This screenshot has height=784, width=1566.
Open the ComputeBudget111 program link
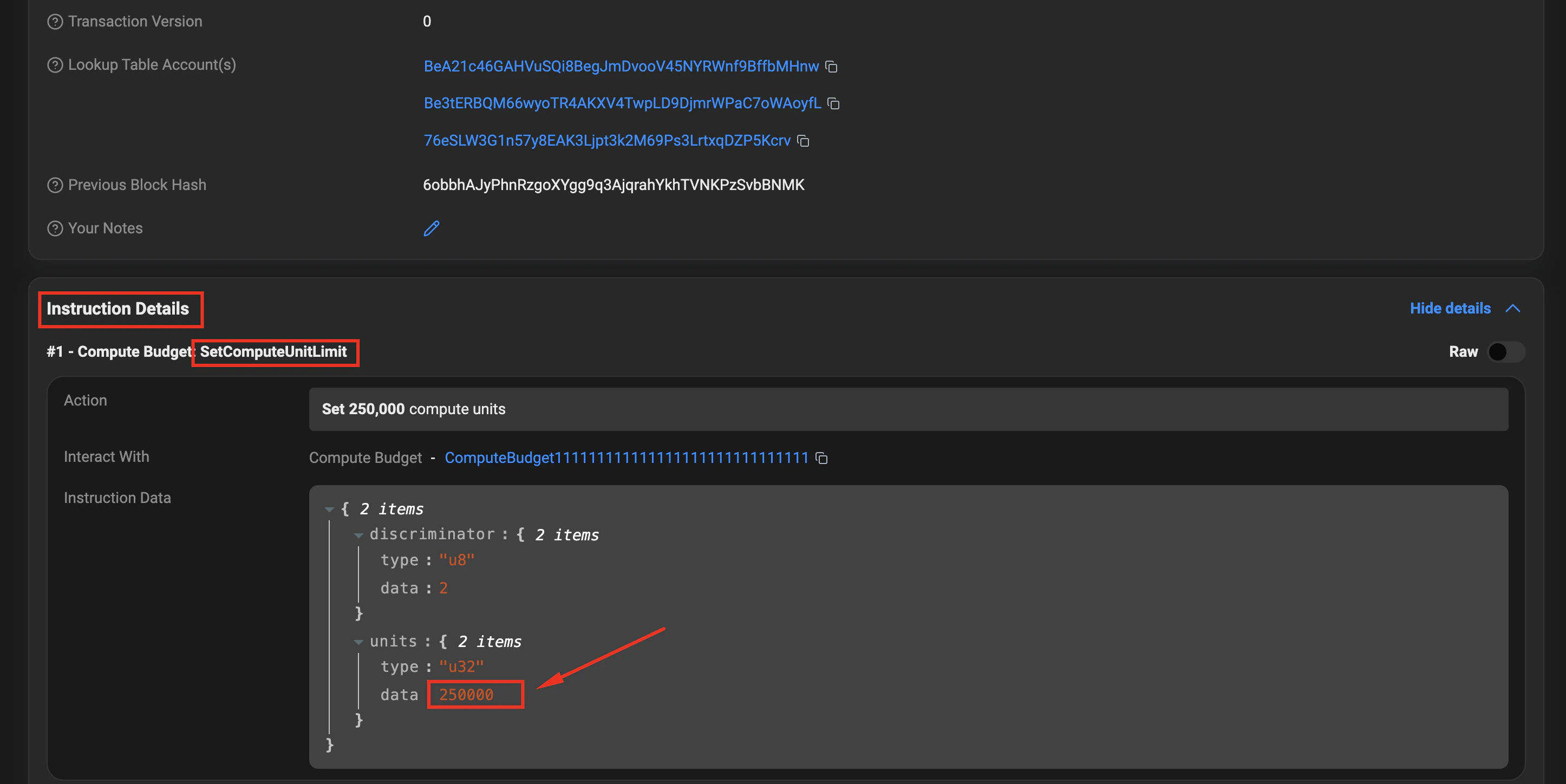coord(626,458)
